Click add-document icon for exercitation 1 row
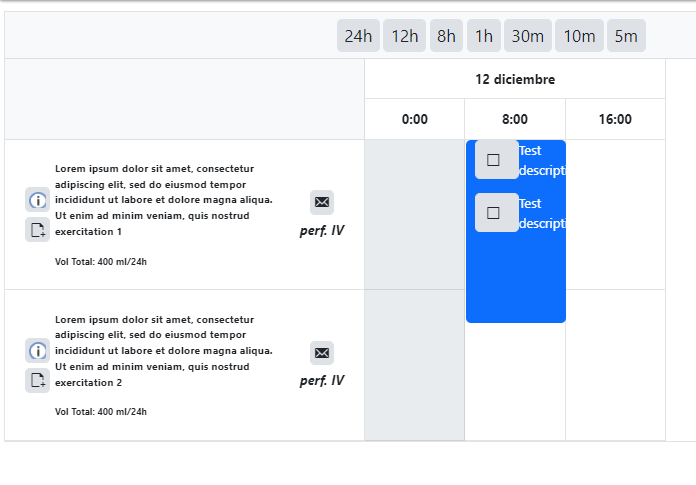Screen dimensions: 696x485 click(x=37, y=230)
